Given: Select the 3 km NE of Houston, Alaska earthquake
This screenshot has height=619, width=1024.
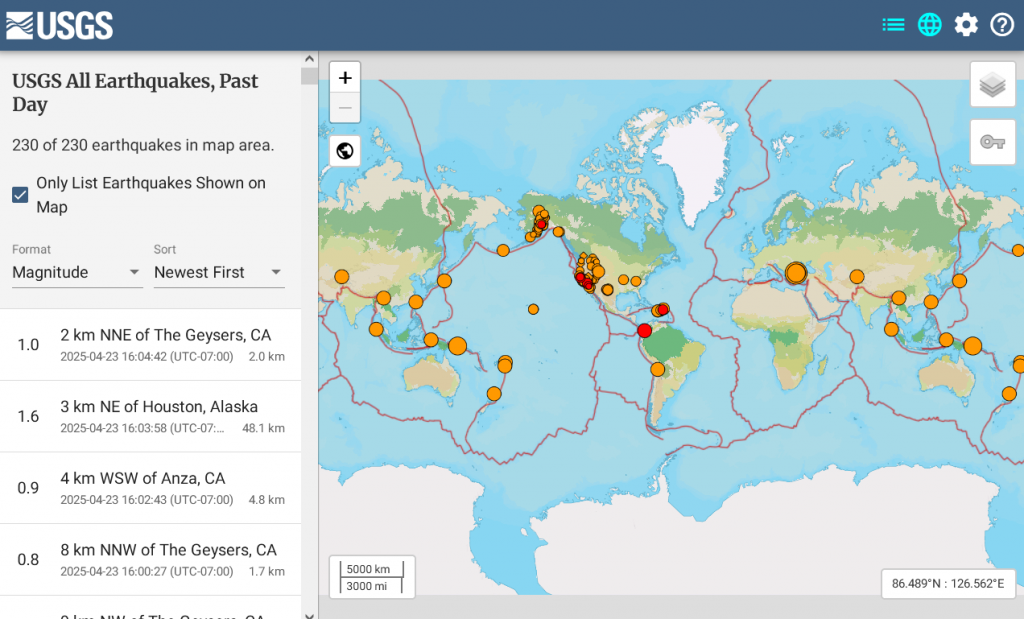Looking at the screenshot, I should pyautogui.click(x=150, y=417).
